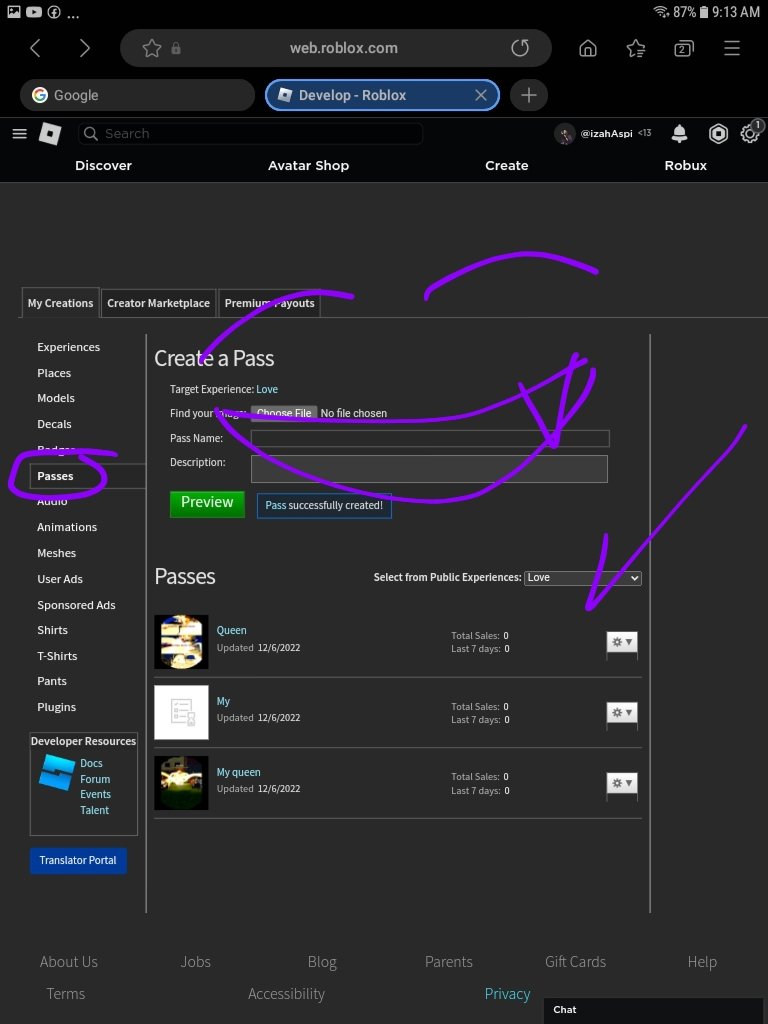The width and height of the screenshot is (768, 1024).
Task: Open the bookmarks list star icon
Action: 636,48
